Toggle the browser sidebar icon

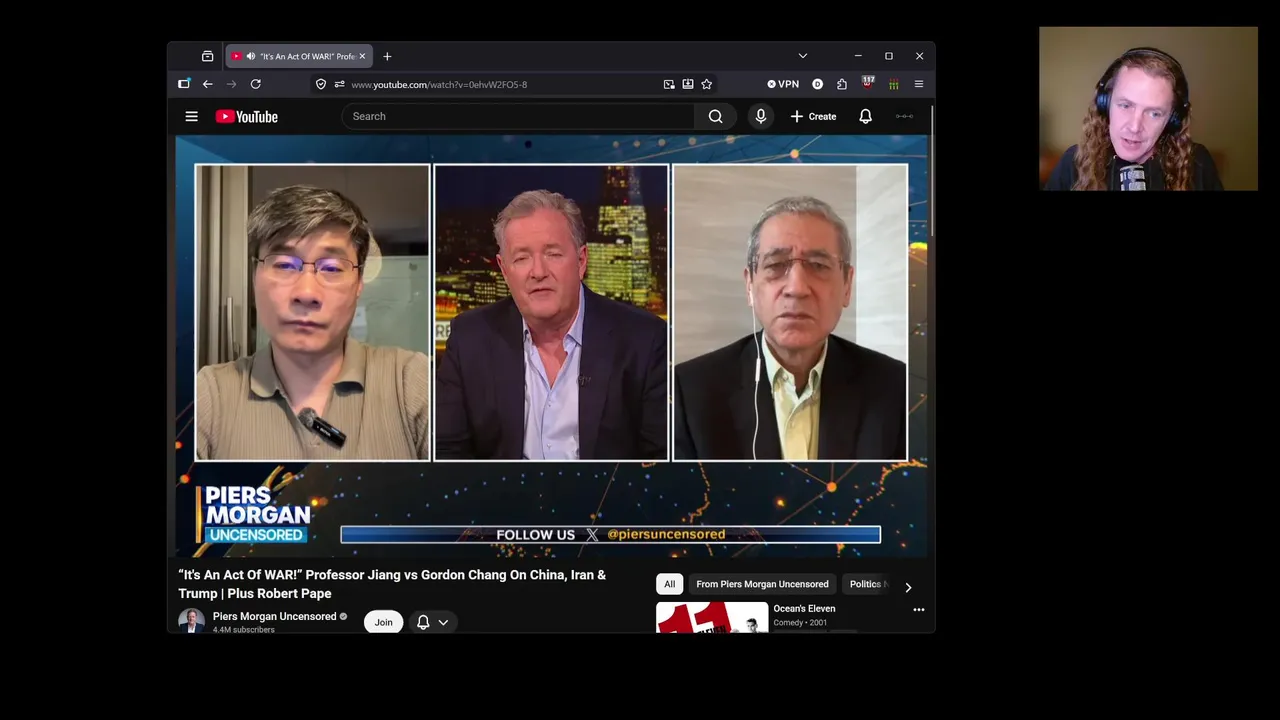(x=184, y=84)
